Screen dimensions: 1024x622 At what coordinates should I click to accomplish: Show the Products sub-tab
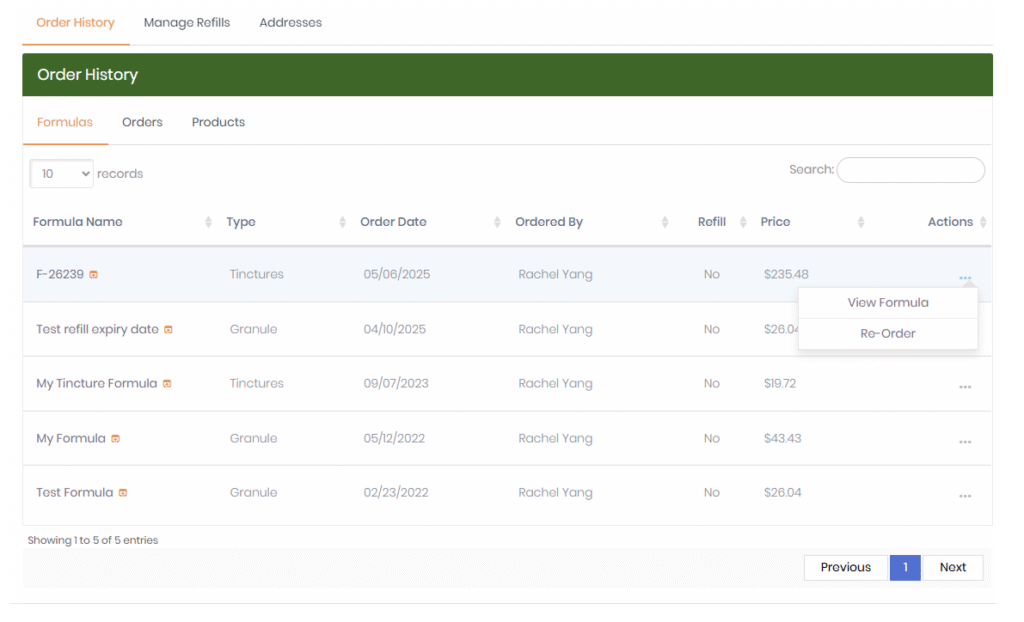(x=218, y=123)
